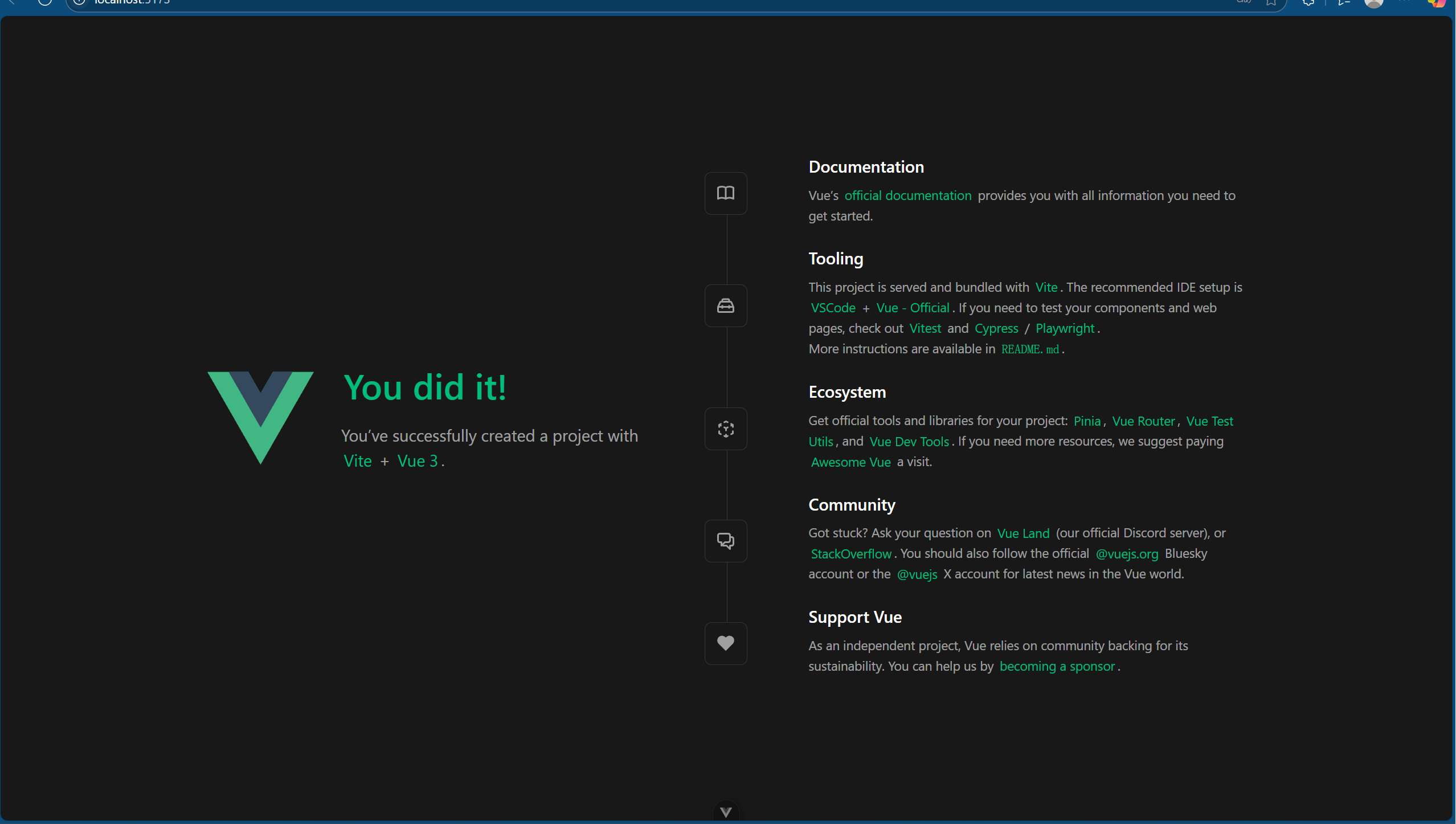Open the becoming a sponsor link
The image size is (1456, 824).
pyautogui.click(x=1057, y=666)
